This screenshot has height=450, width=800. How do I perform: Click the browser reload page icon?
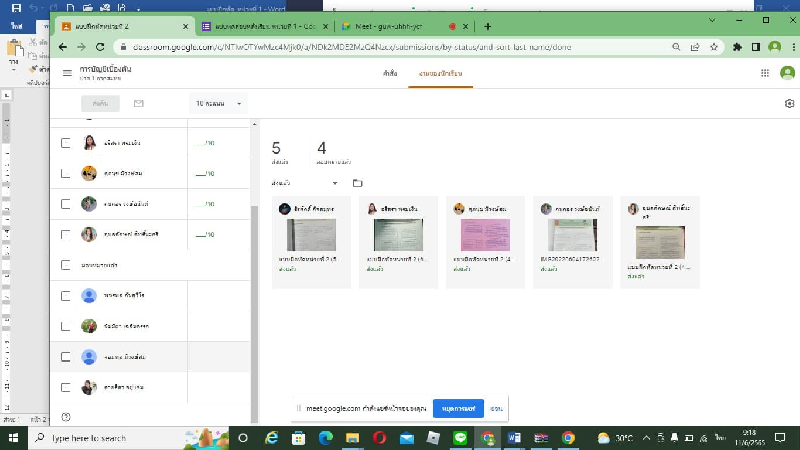[x=101, y=46]
